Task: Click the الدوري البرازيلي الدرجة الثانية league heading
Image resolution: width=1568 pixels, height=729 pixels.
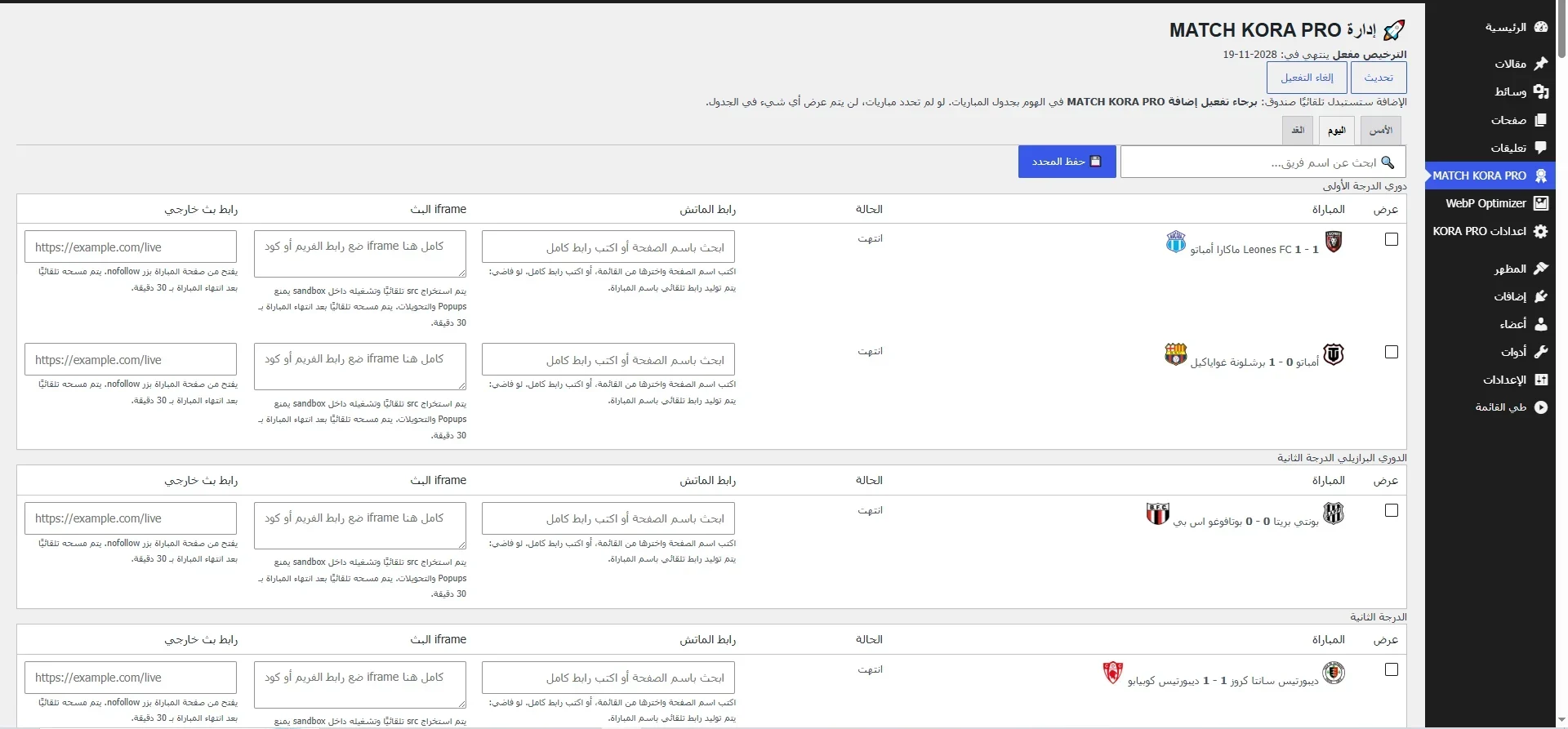Action: coord(1342,458)
